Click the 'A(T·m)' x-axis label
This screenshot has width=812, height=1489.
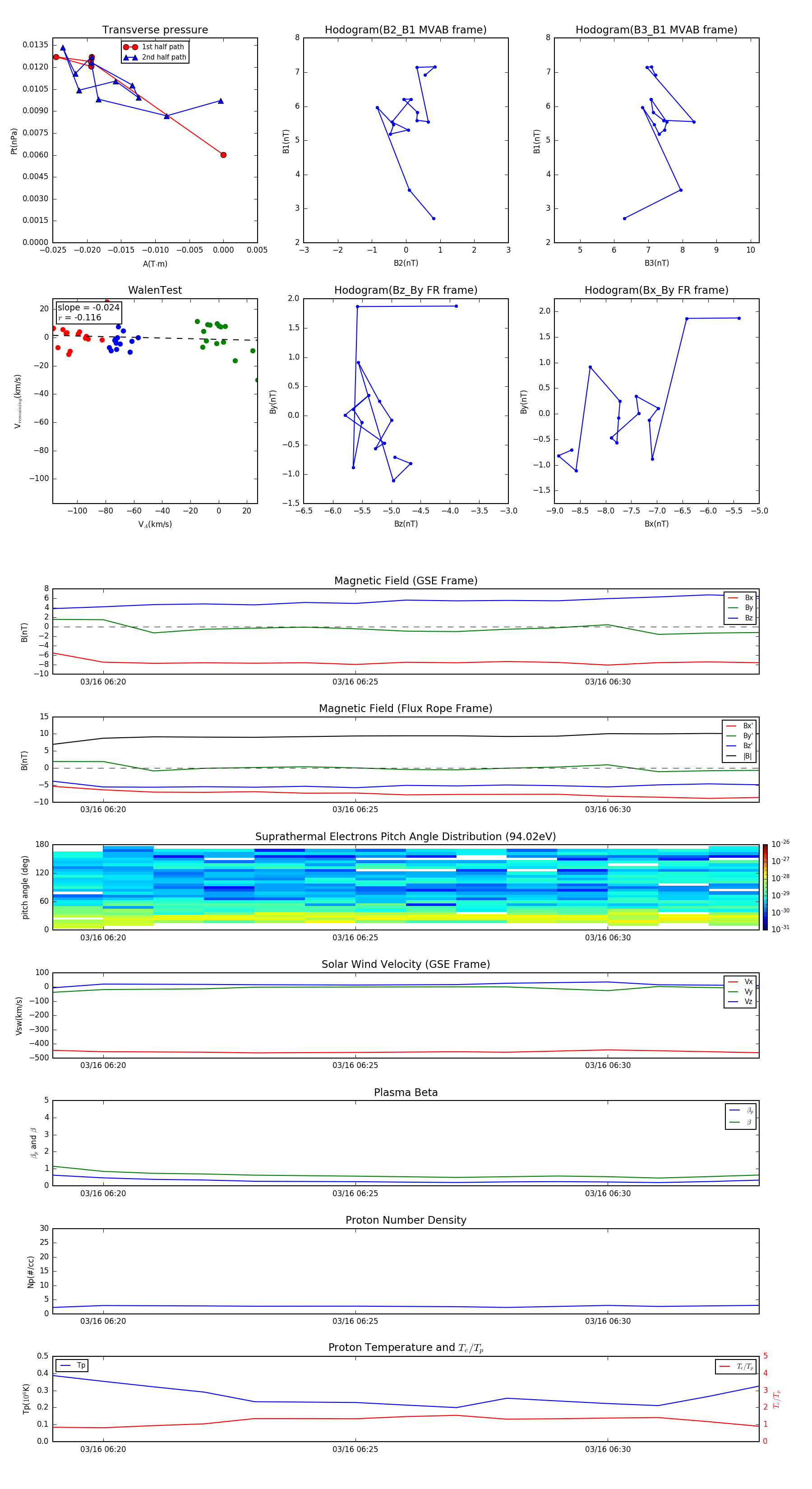coord(155,264)
